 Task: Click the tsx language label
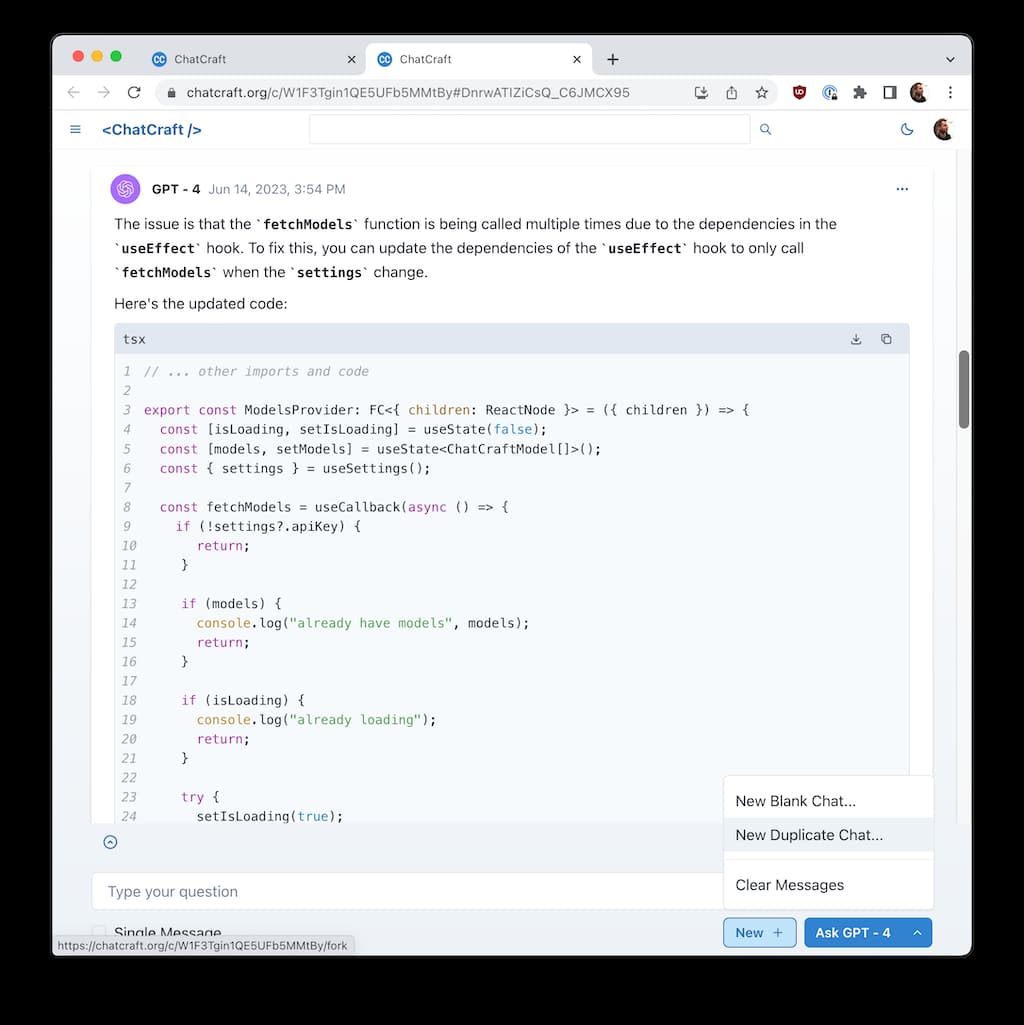point(134,339)
